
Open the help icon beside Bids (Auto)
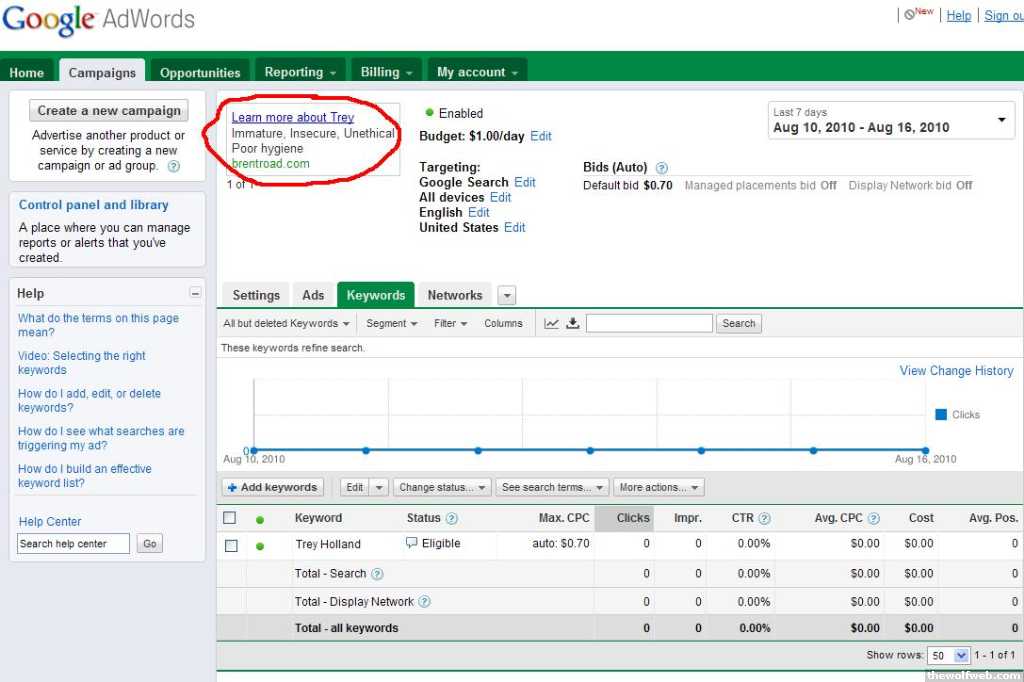click(x=661, y=168)
